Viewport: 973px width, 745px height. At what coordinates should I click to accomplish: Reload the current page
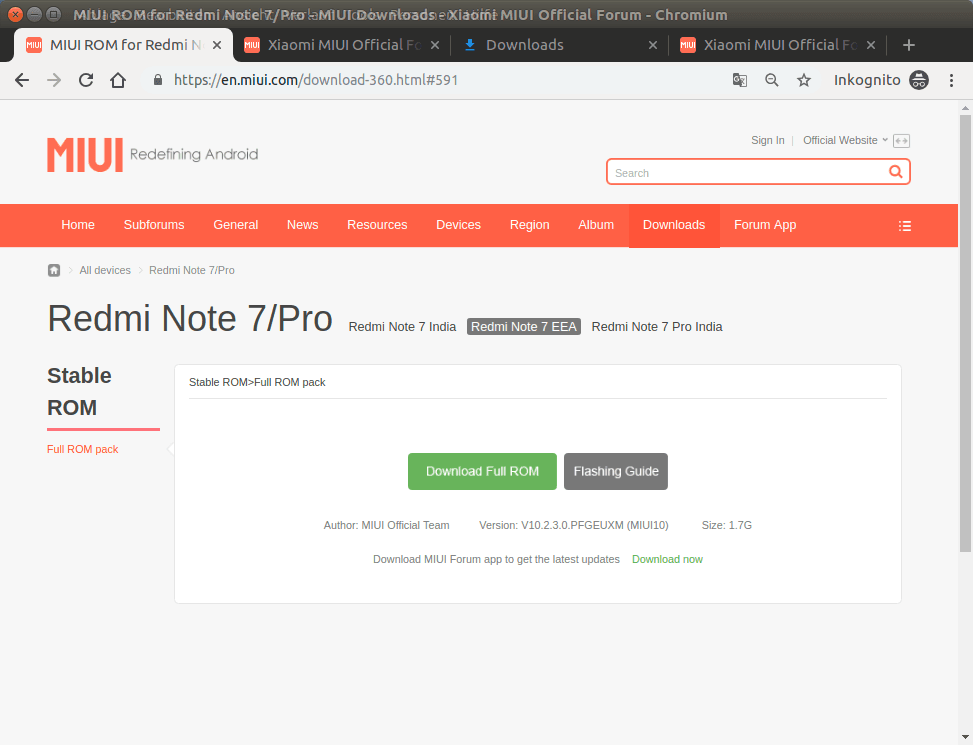(x=86, y=80)
